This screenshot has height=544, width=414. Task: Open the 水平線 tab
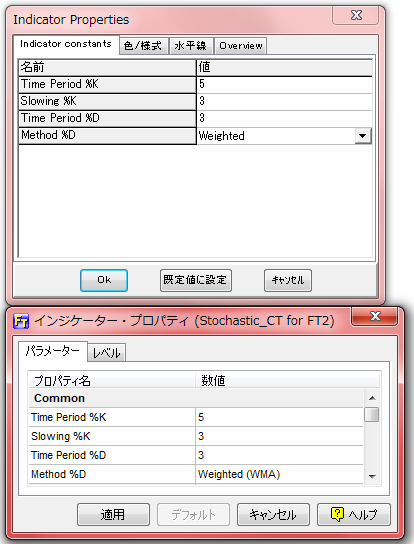(x=191, y=46)
